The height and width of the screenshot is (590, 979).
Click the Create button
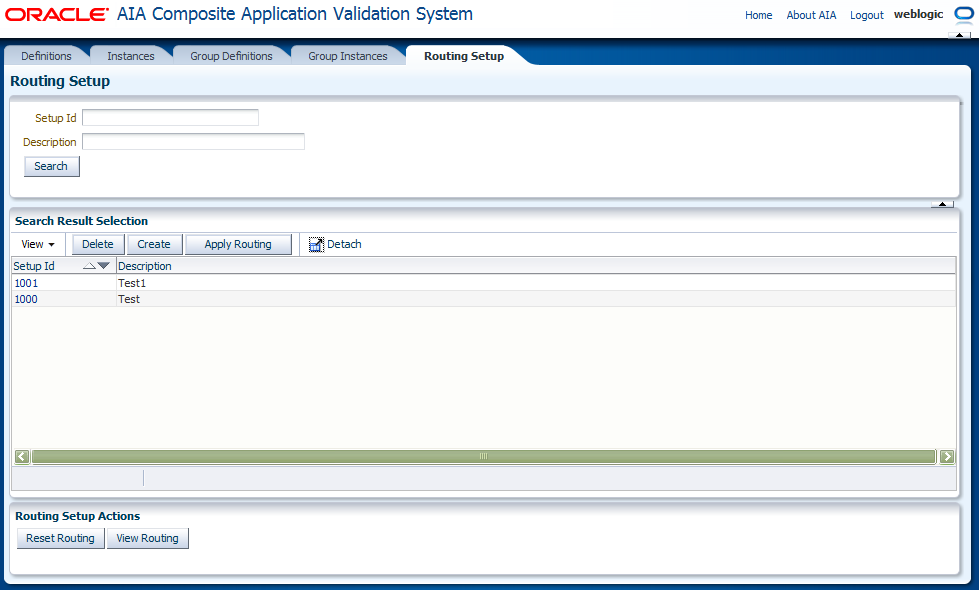click(x=154, y=245)
